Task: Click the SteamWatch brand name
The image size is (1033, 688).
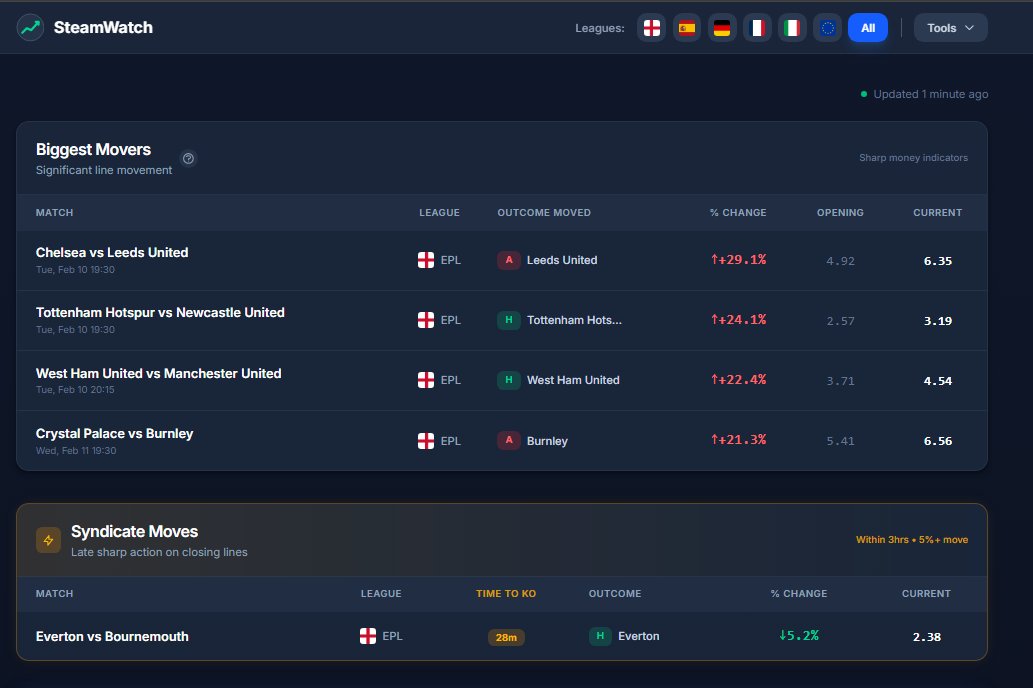Action: [x=103, y=28]
